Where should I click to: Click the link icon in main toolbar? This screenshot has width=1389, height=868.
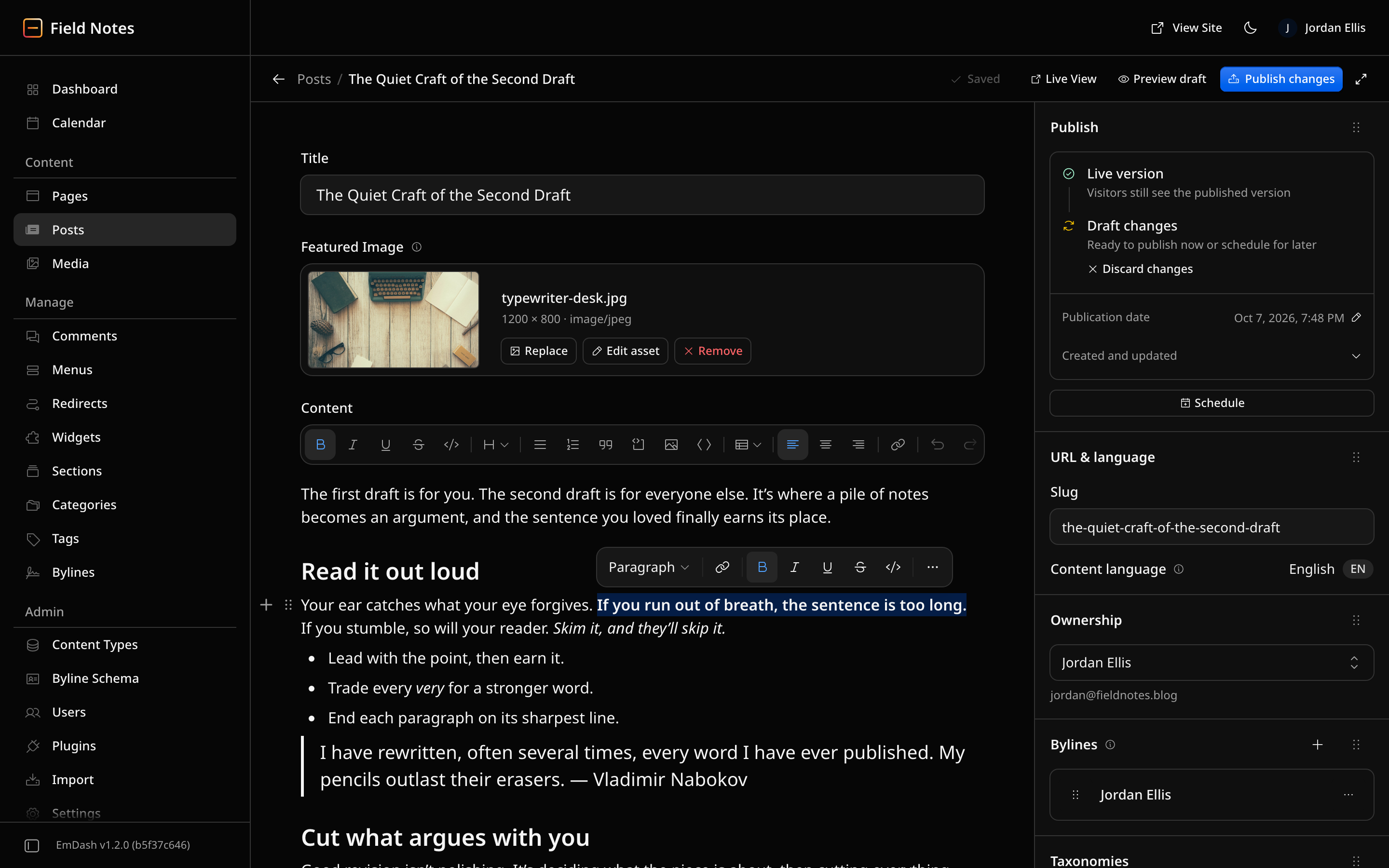pos(898,444)
